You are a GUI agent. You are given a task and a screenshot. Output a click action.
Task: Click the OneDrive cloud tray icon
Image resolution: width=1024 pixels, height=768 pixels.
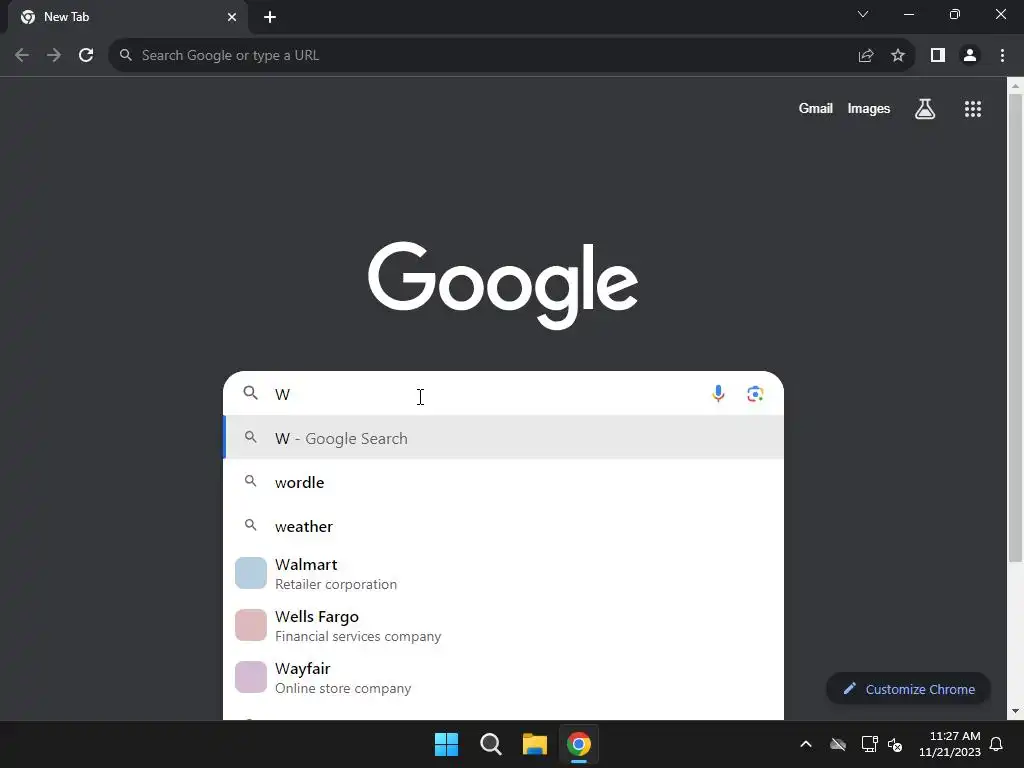click(x=838, y=744)
